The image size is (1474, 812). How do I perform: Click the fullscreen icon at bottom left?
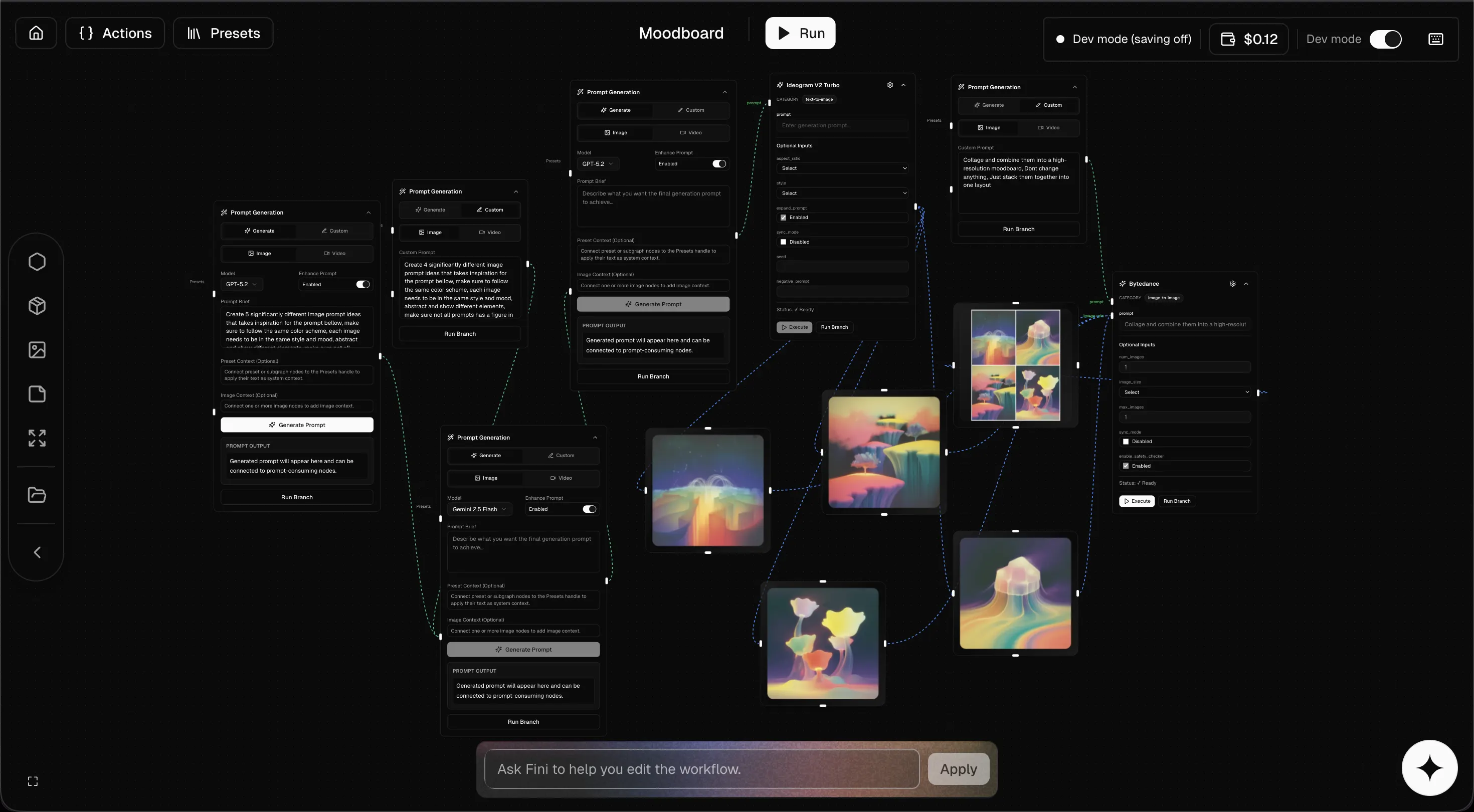33,781
